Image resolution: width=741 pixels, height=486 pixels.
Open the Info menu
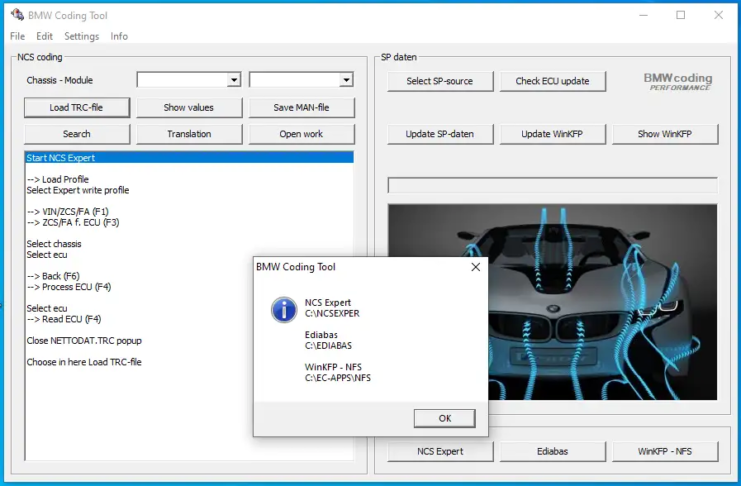pos(119,36)
